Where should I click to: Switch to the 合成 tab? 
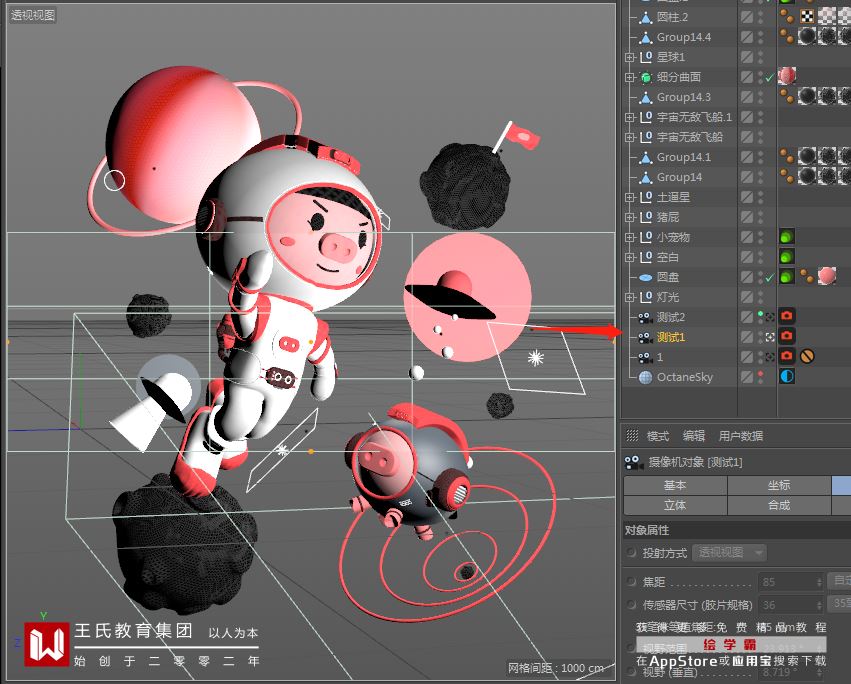tap(779, 505)
